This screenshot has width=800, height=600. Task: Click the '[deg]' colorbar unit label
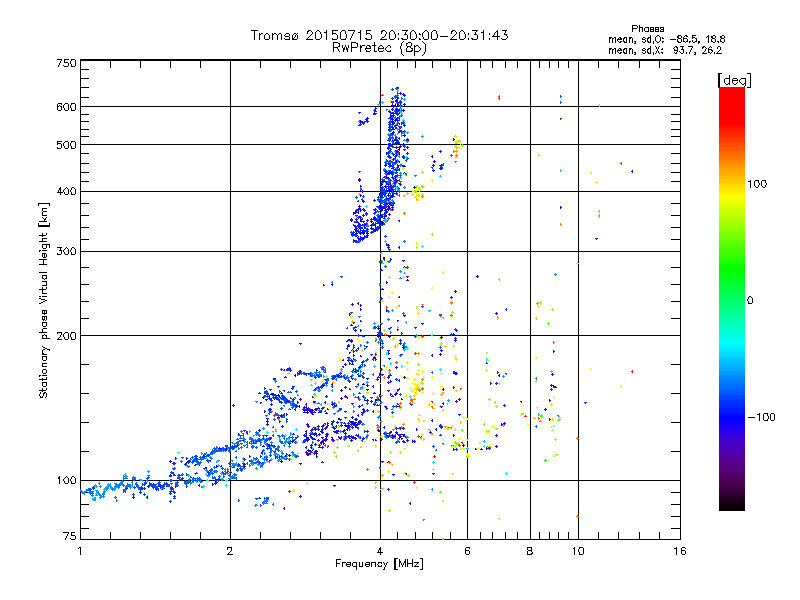tap(734, 80)
